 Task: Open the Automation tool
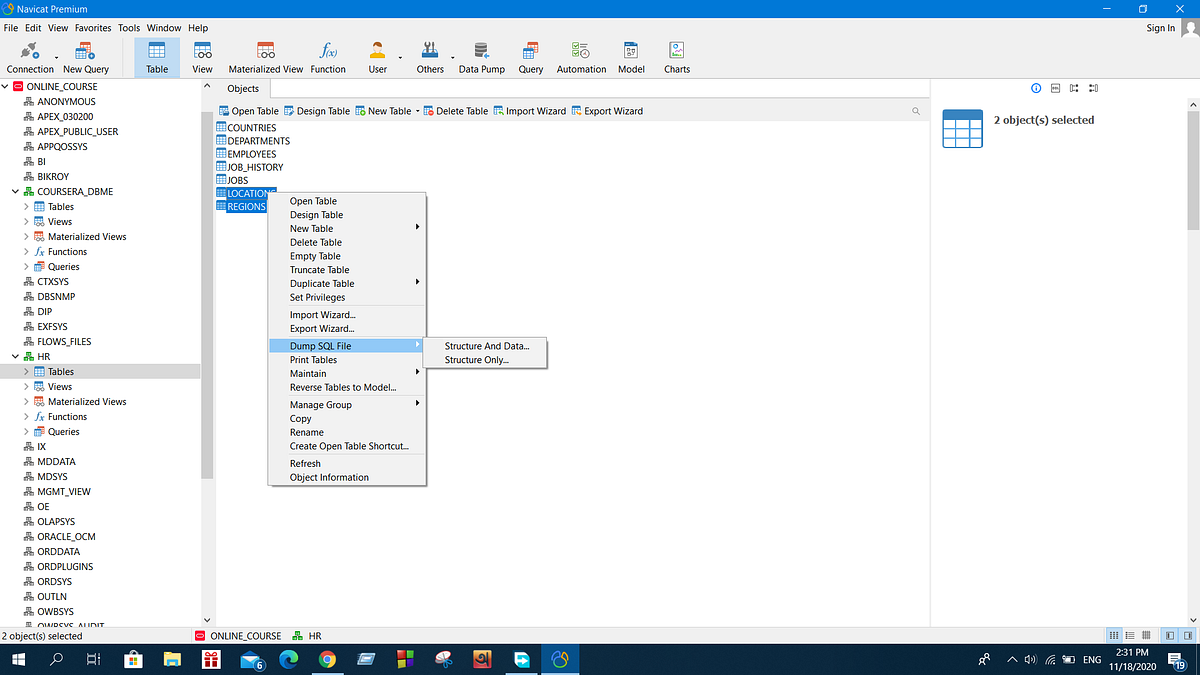click(580, 55)
